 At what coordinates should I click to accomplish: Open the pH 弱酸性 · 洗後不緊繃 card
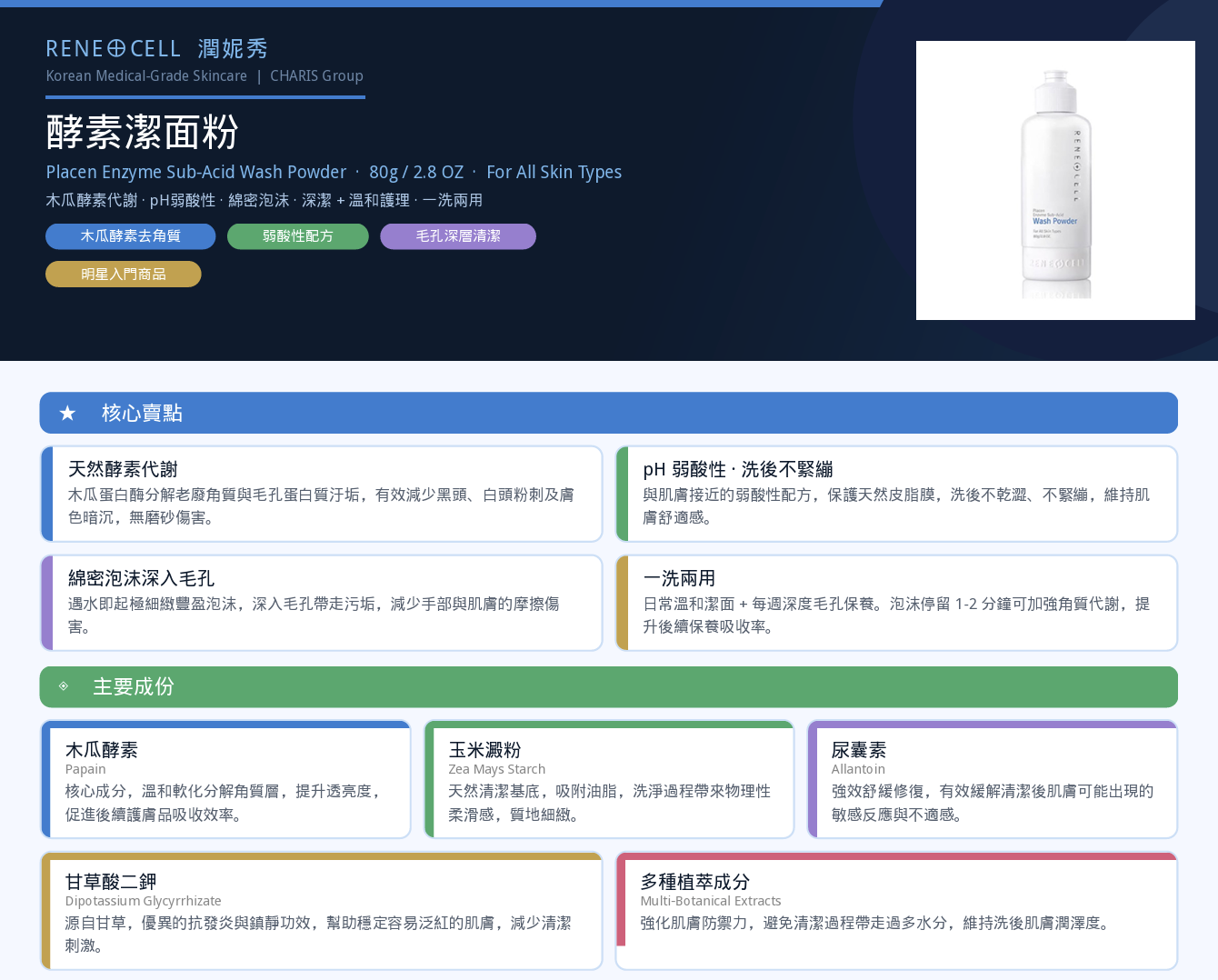tap(897, 494)
